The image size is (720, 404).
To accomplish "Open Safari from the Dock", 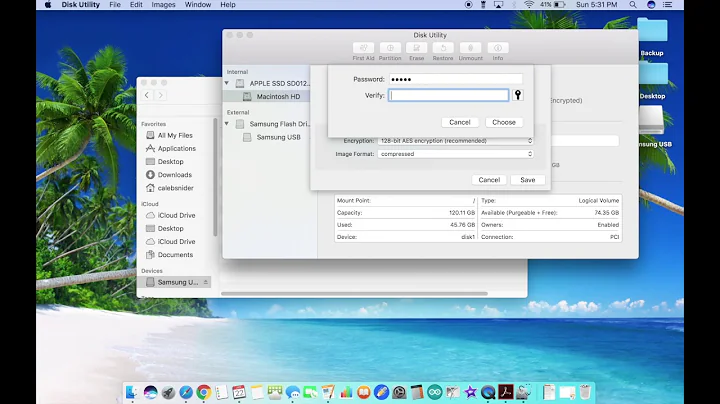I will [186, 392].
